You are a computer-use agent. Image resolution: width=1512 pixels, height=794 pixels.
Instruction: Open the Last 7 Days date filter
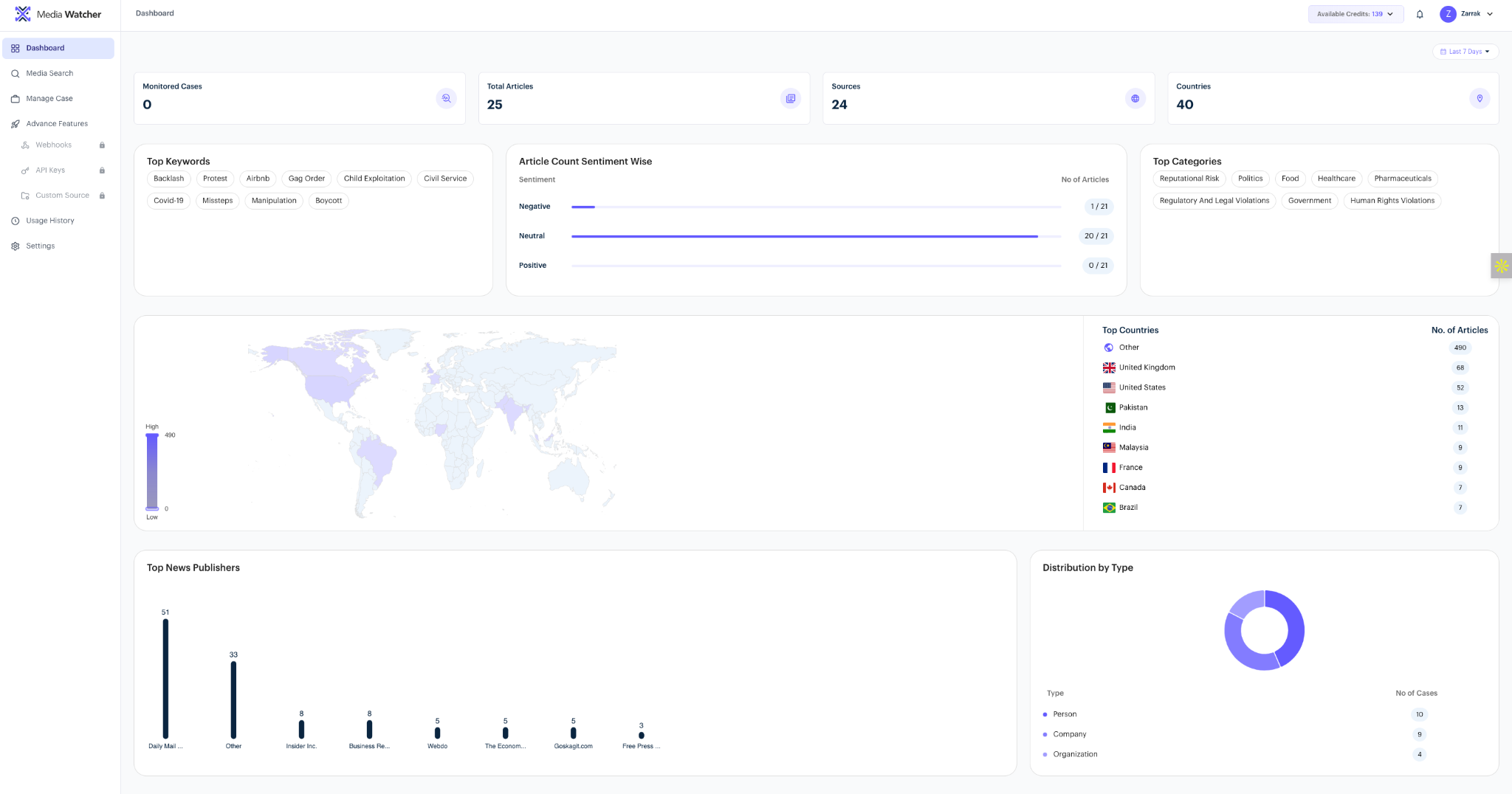tap(1465, 52)
